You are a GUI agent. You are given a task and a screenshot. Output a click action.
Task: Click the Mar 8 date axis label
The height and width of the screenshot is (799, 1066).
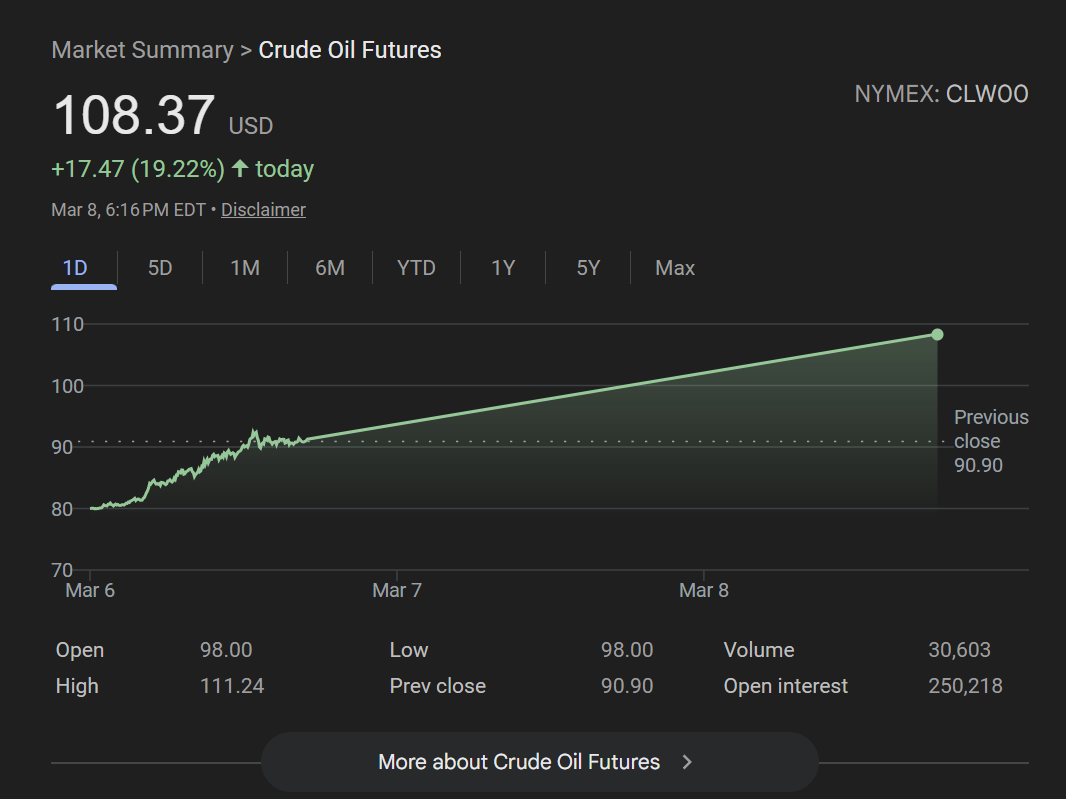[x=704, y=590]
